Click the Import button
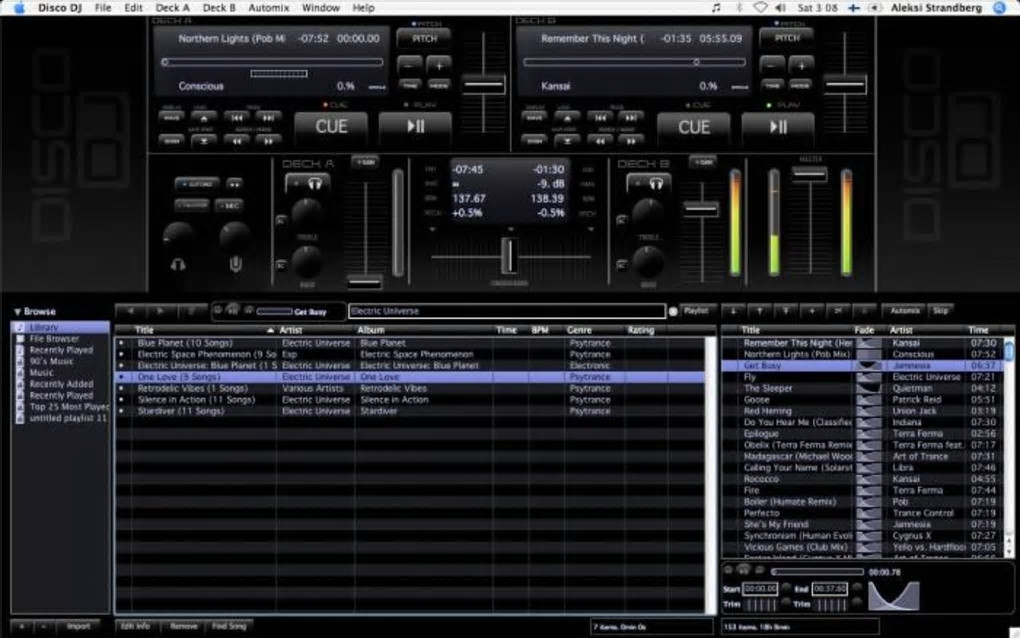Image resolution: width=1020 pixels, height=638 pixels. point(78,626)
